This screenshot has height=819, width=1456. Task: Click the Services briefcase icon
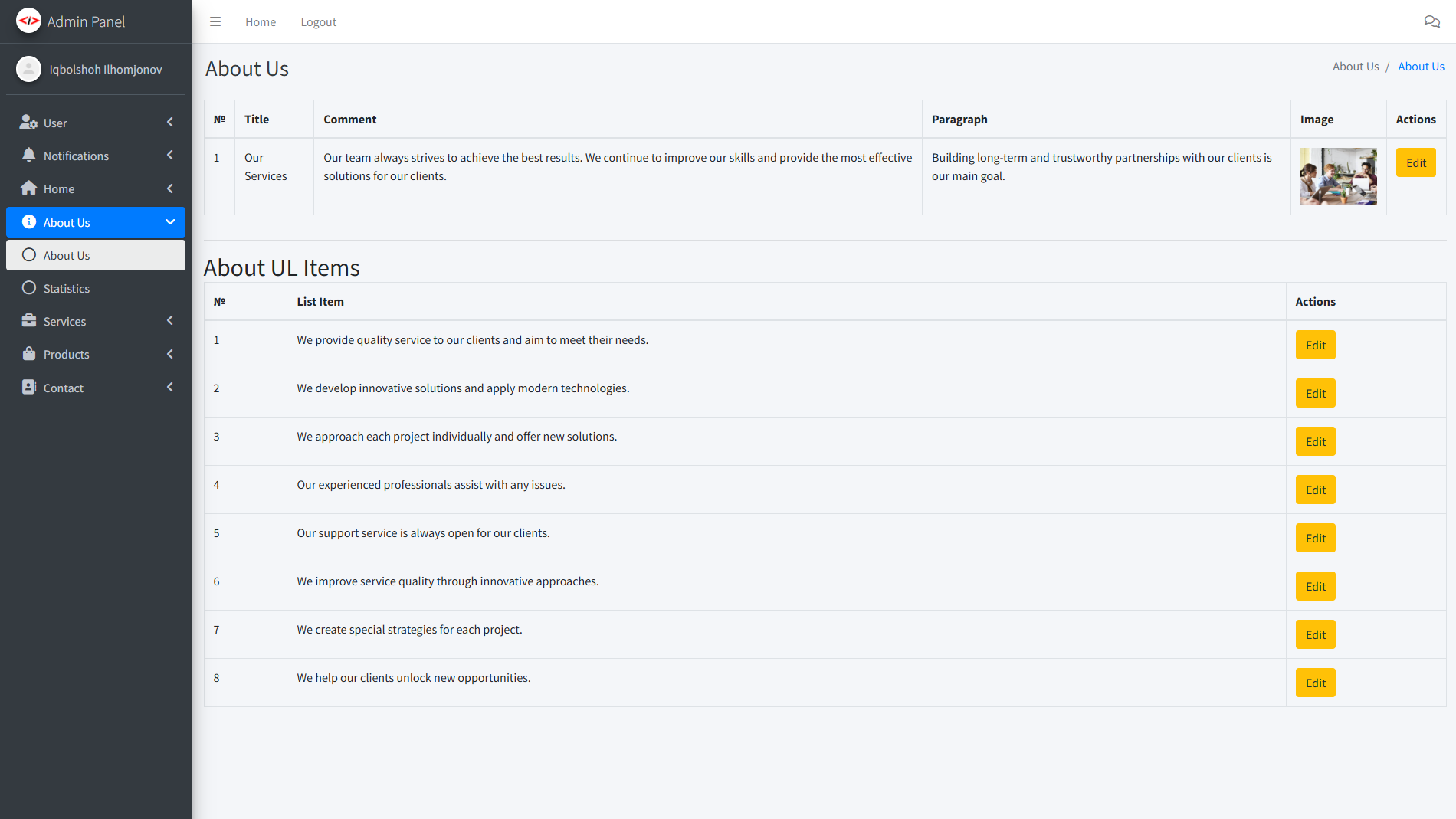[x=29, y=321]
